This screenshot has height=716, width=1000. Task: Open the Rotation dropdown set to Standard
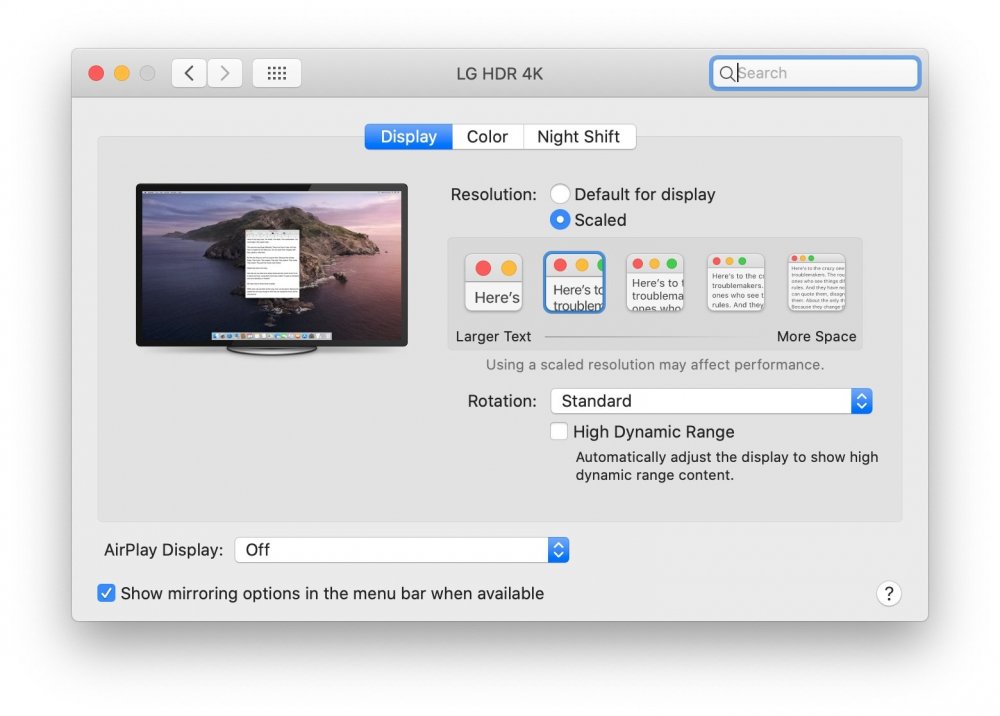coord(711,401)
